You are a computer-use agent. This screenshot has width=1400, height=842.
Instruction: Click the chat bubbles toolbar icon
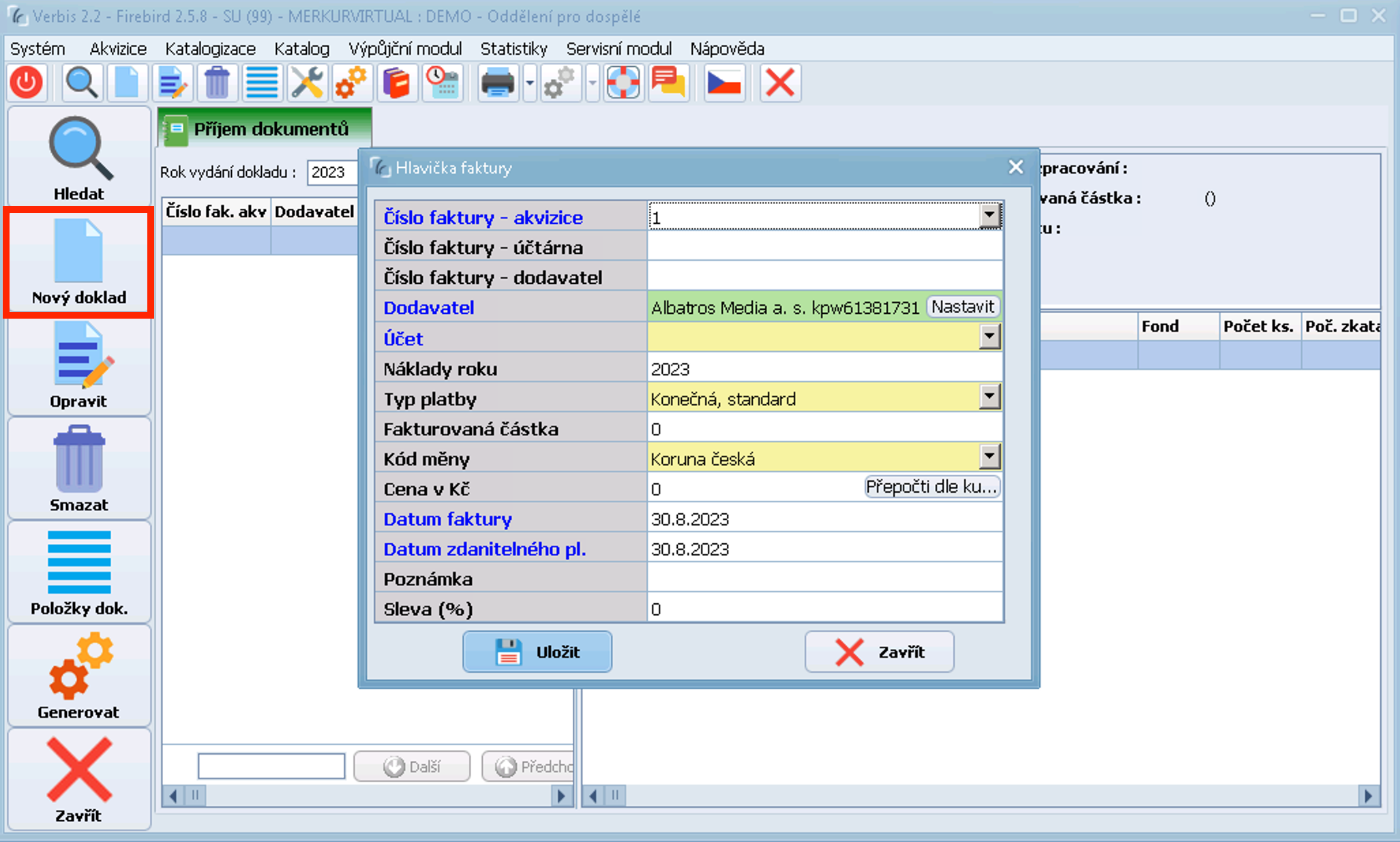[x=668, y=83]
